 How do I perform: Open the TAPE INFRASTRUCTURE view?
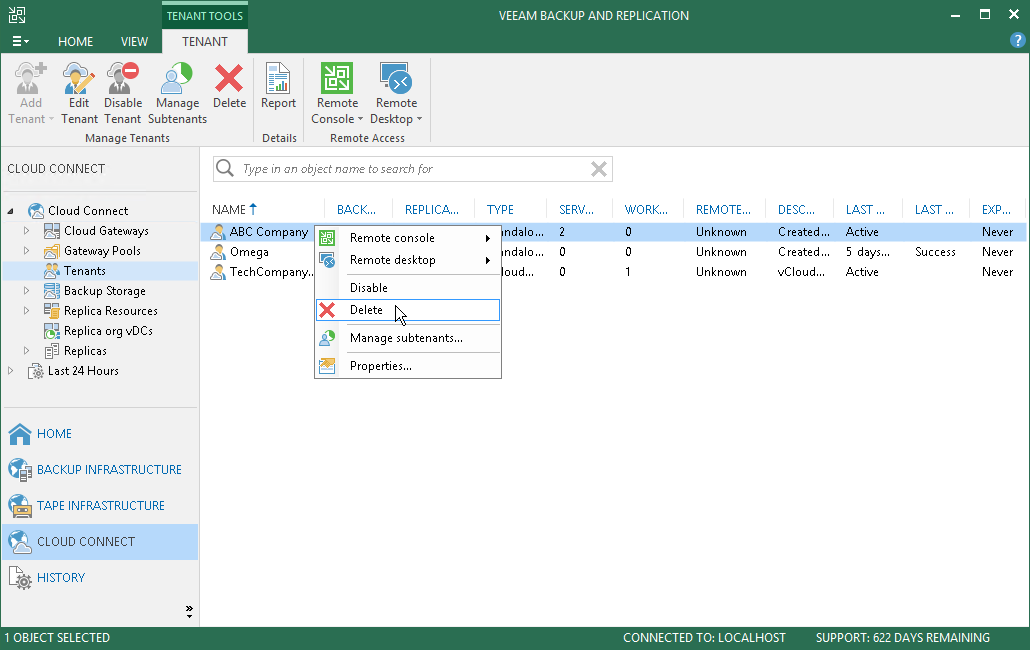[100, 506]
